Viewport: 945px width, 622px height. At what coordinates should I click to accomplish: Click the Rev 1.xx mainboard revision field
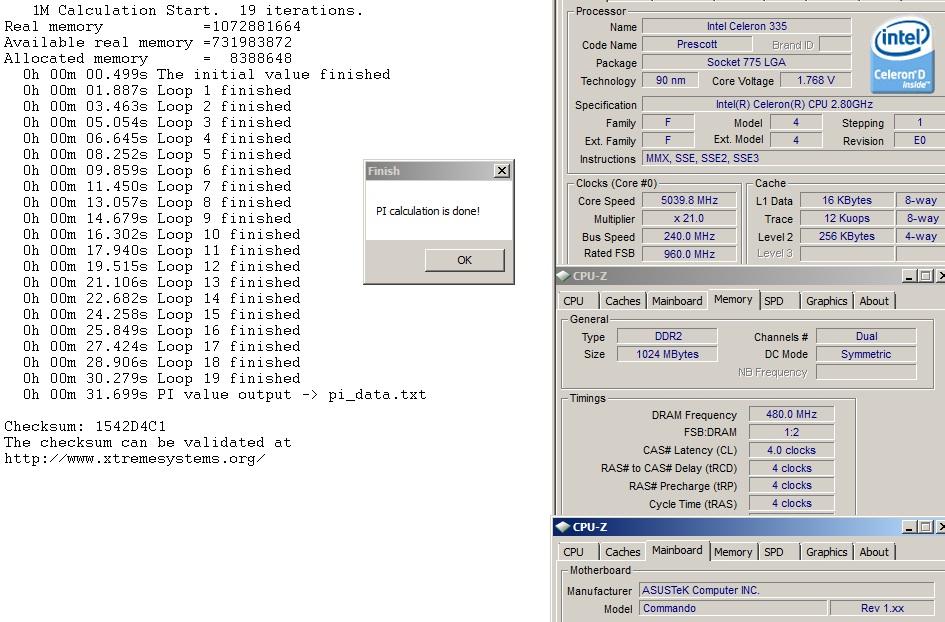tap(882, 608)
